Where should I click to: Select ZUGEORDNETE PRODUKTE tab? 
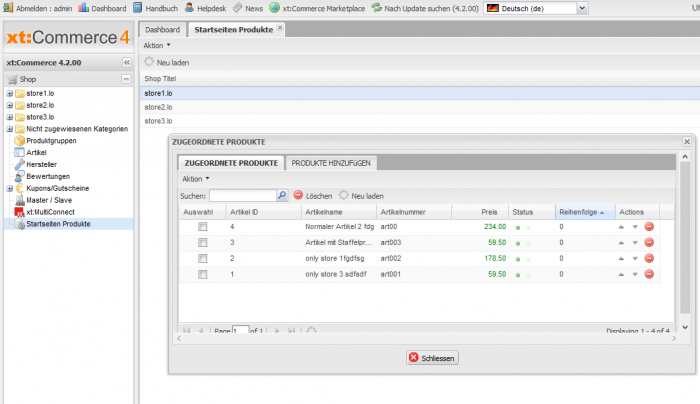click(x=231, y=163)
